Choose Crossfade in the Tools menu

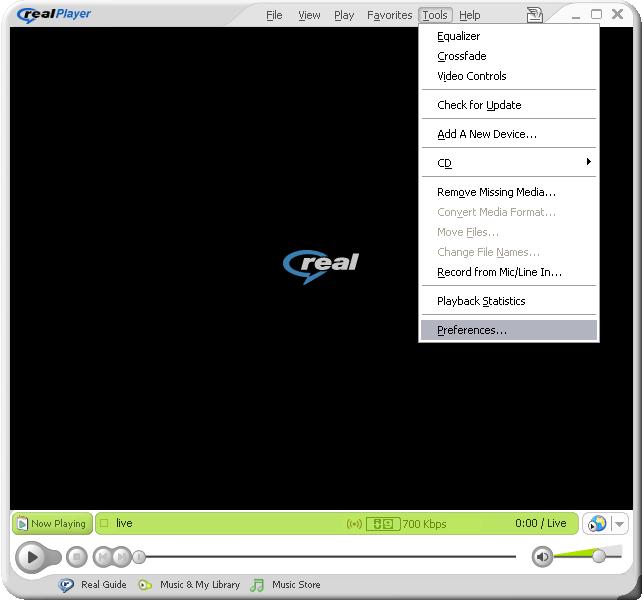click(508, 56)
